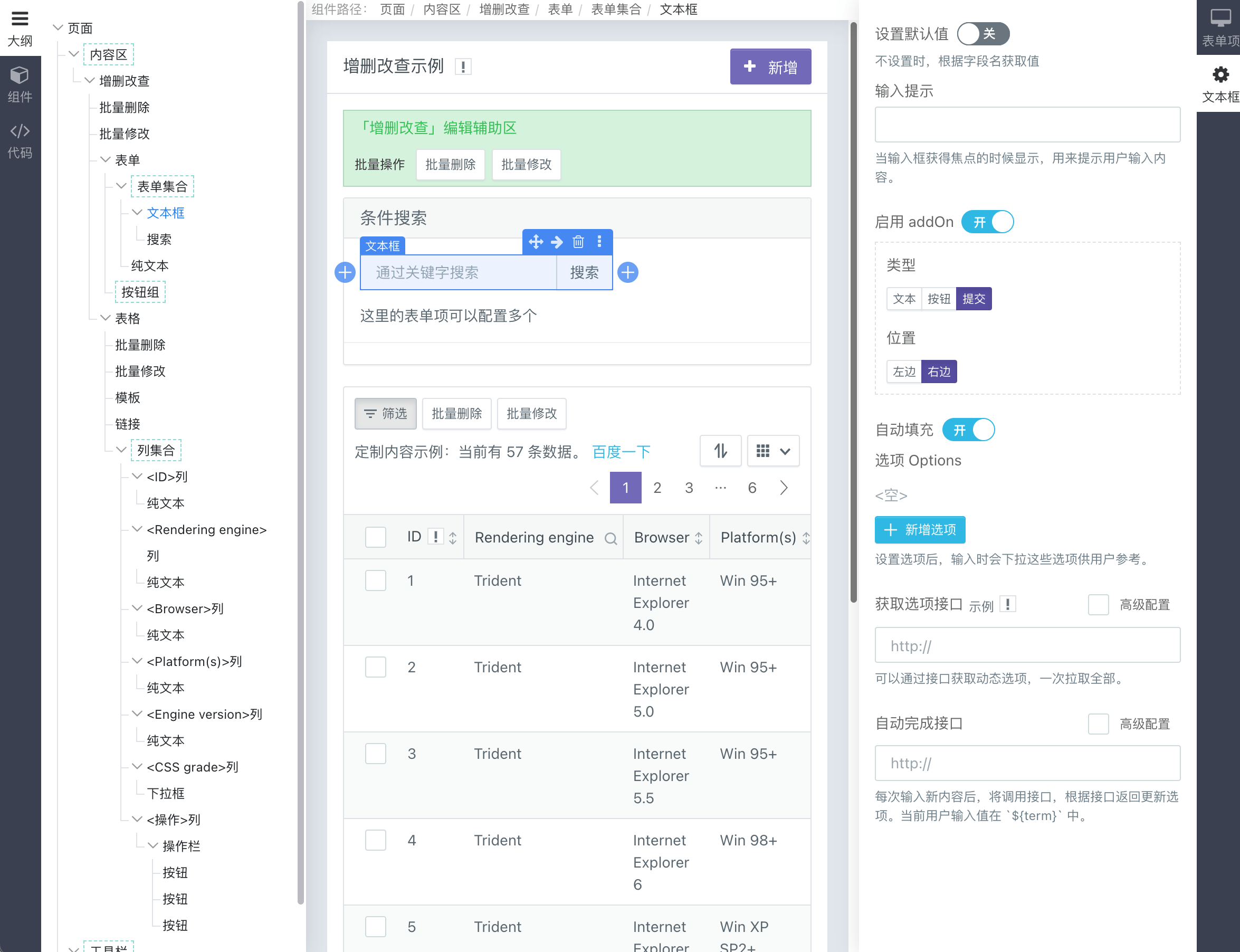The image size is (1240, 952).
Task: Click the plus insert icon left of search box
Action: click(345, 273)
